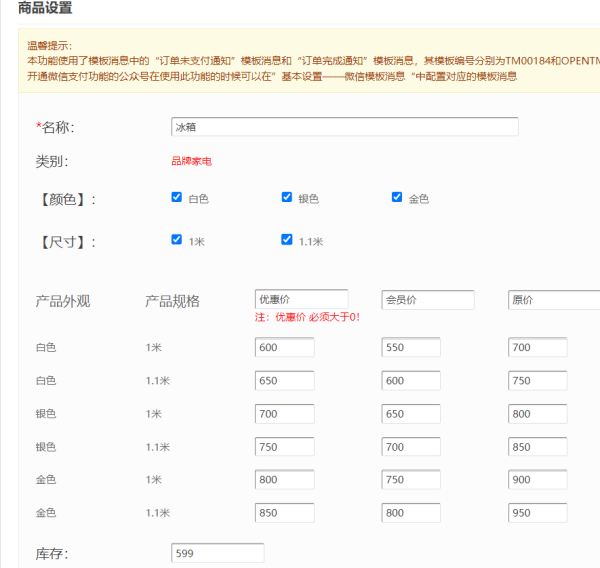Screen dimensions: 600x568
Task: Focus the 优惠价 batch input field
Action: [302, 299]
